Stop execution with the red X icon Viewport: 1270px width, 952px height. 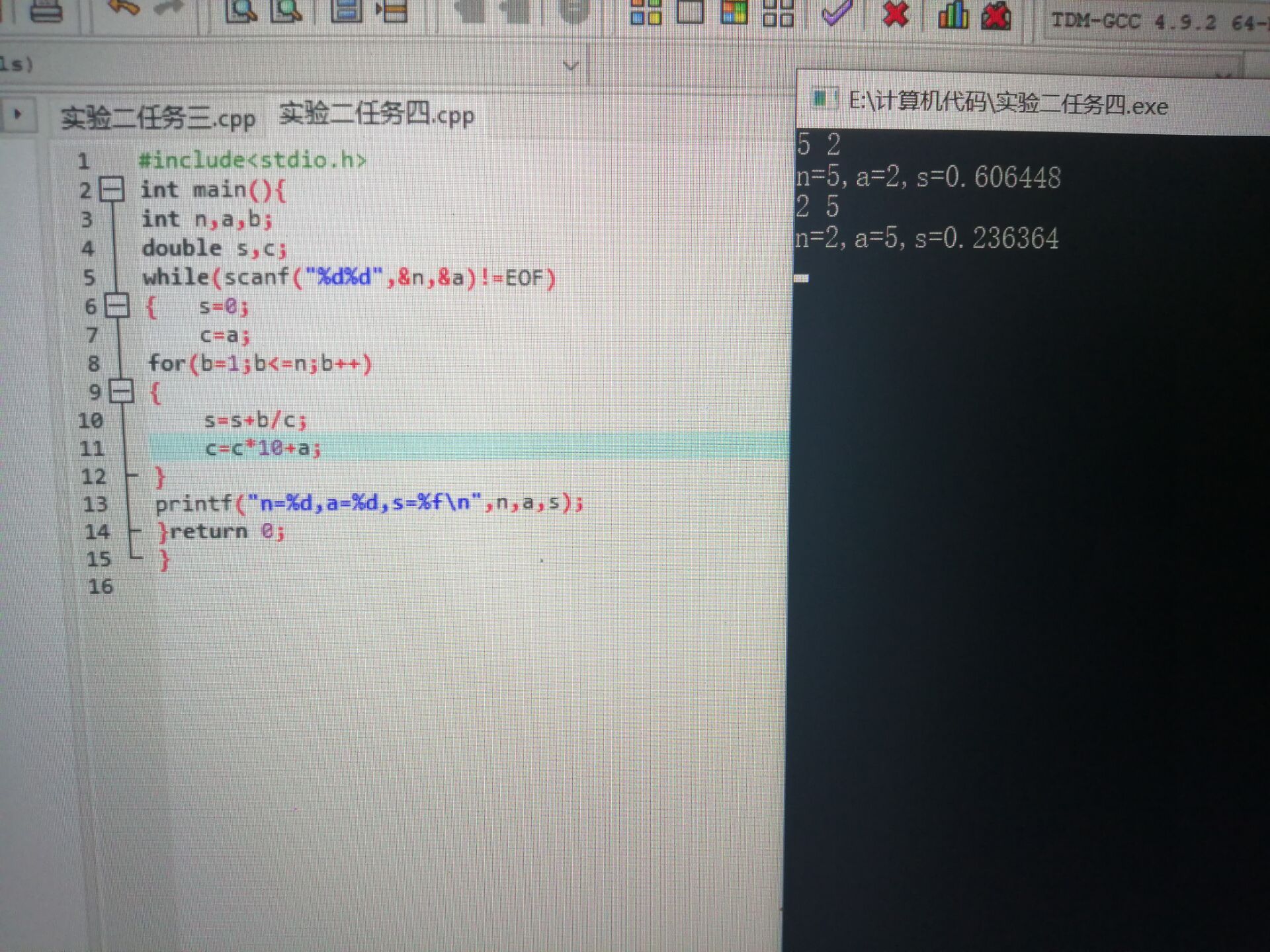click(x=895, y=13)
